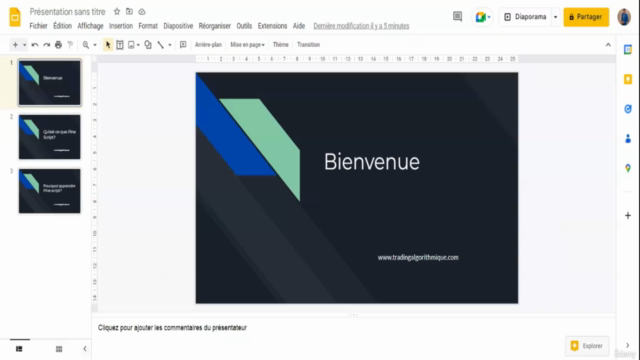640x360 pixels.
Task: Start a Google Meet call
Action: tap(482, 17)
